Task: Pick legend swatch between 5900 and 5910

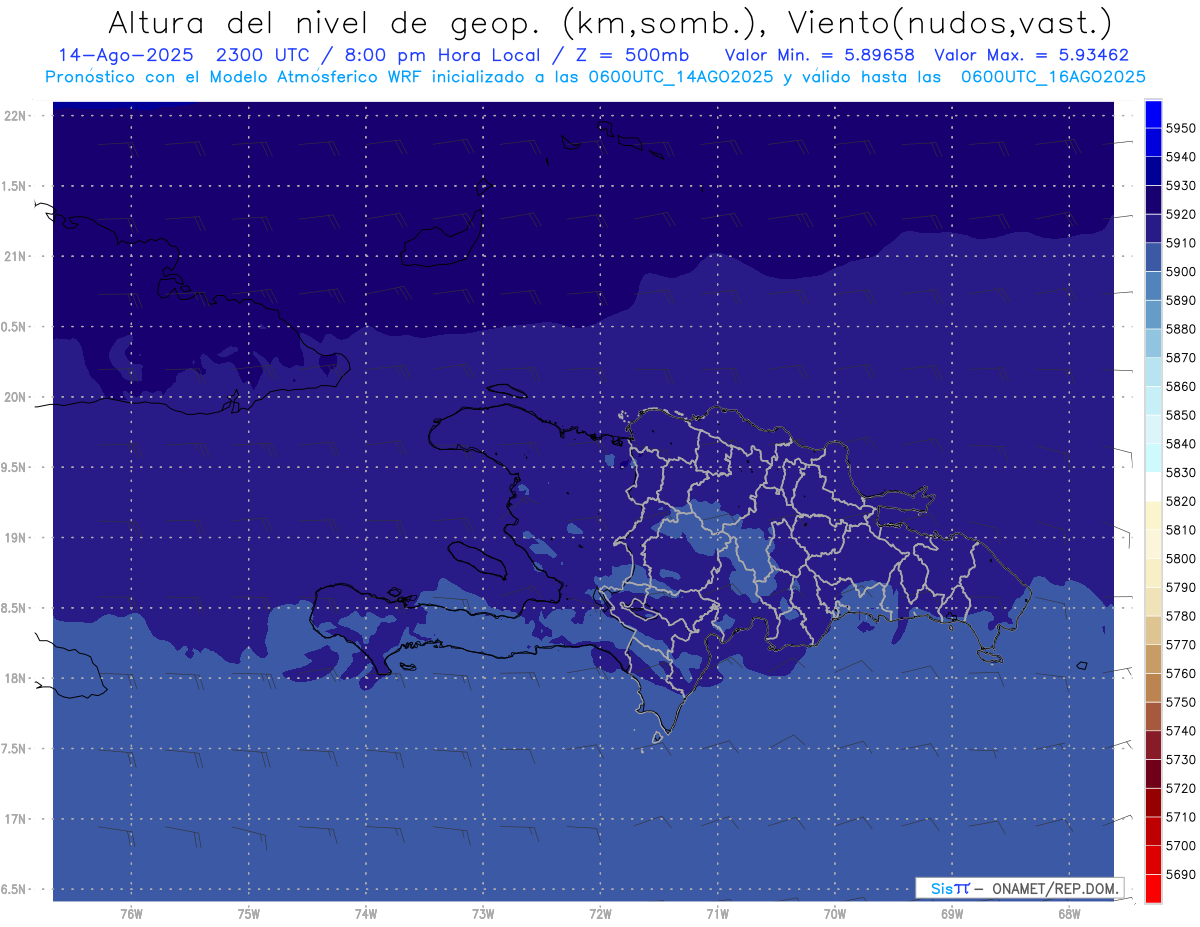Action: coord(1152,257)
